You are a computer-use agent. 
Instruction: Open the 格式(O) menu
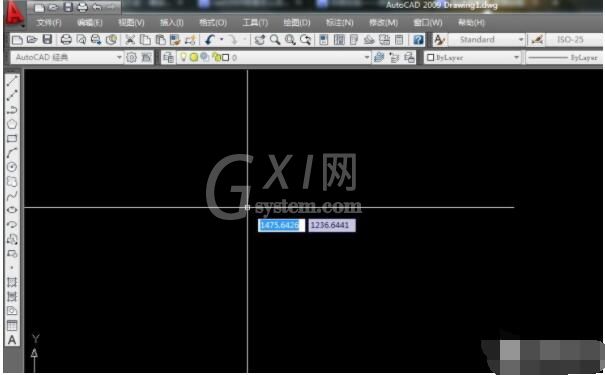point(213,23)
